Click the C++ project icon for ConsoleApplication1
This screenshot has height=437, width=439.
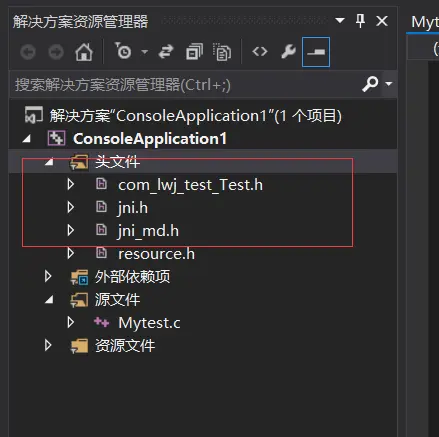pos(56,138)
